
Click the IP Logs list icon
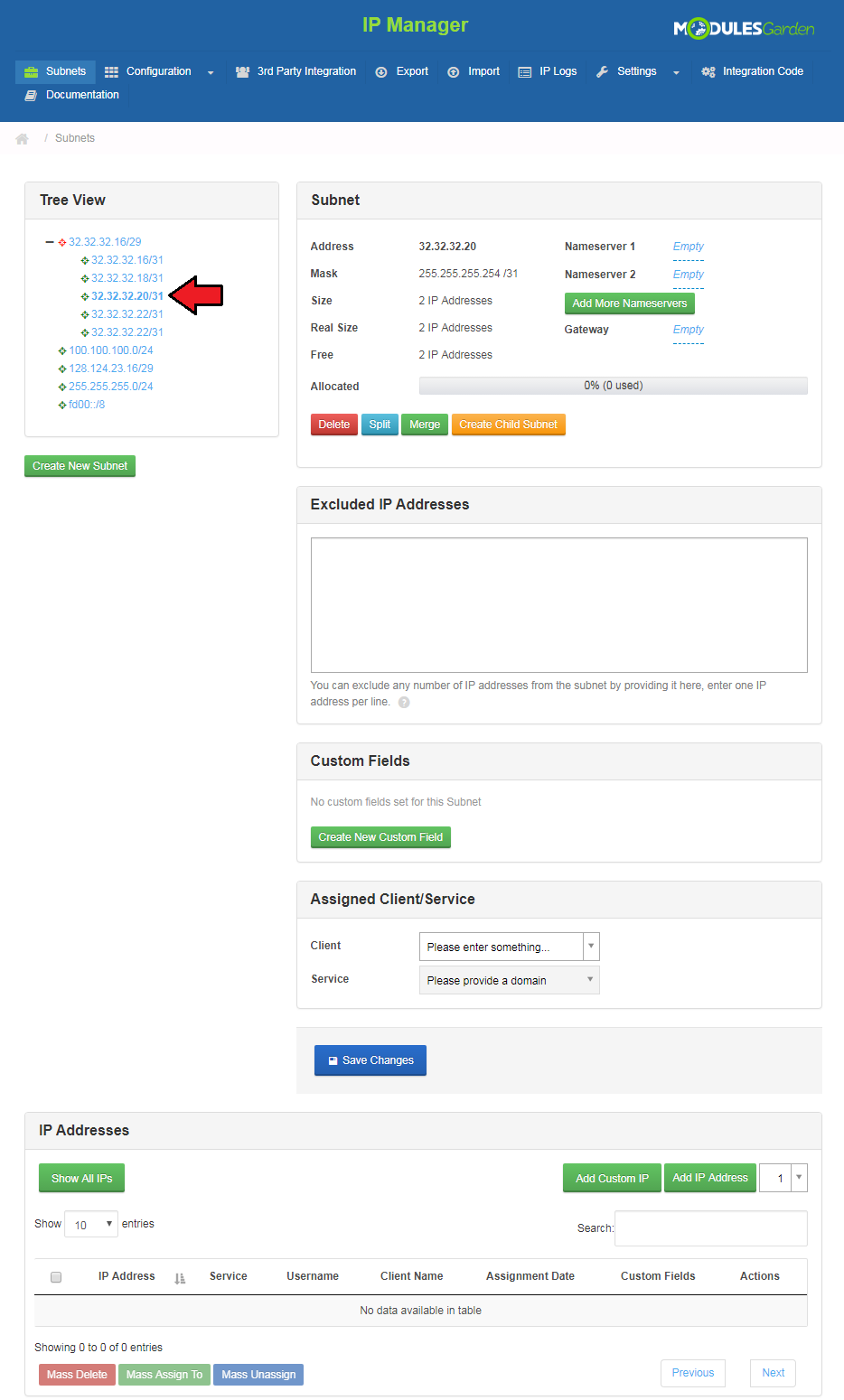(x=525, y=72)
